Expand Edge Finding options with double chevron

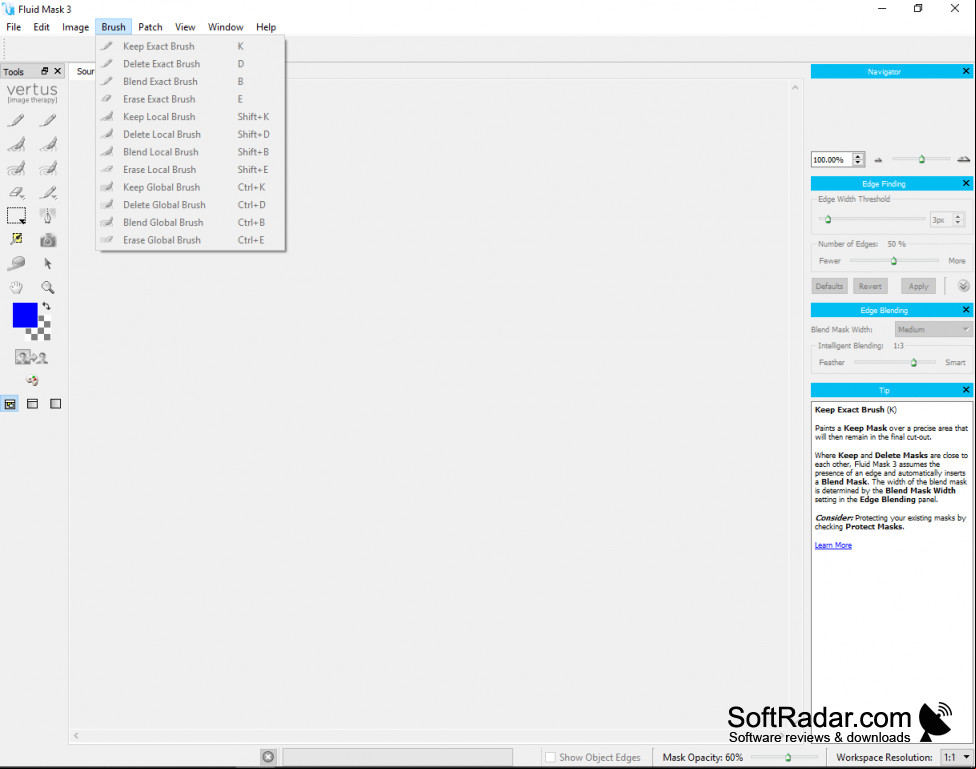pyautogui.click(x=963, y=286)
